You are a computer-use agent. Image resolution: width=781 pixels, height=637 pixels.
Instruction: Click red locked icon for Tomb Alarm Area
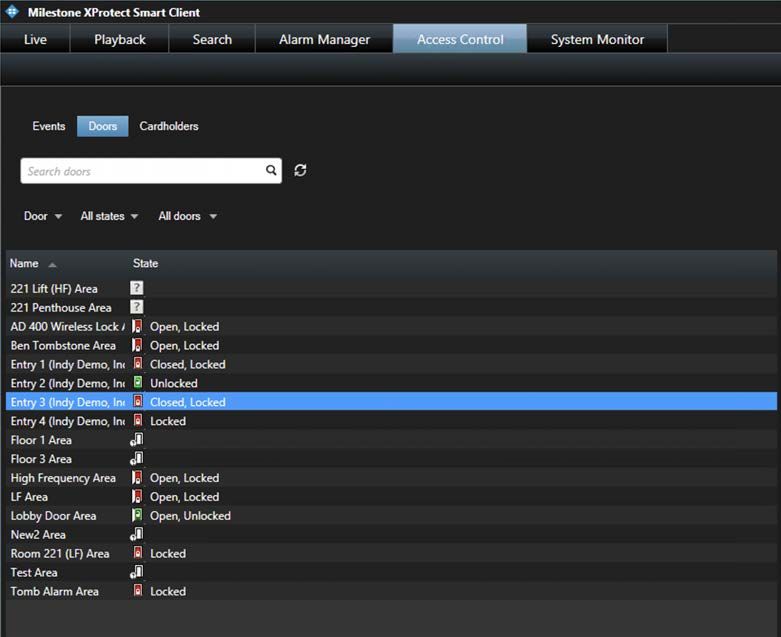pos(138,591)
